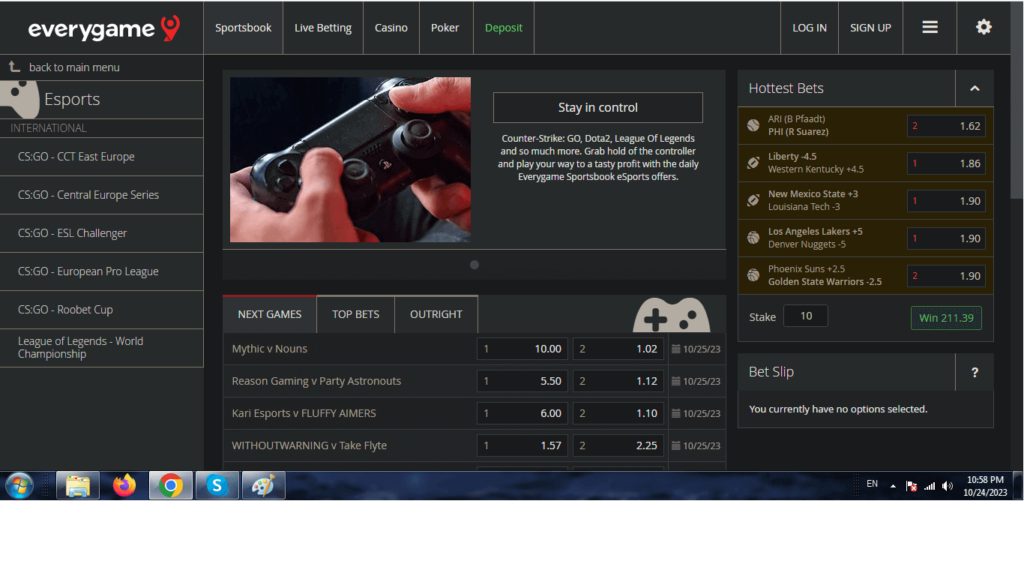This screenshot has width=1024, height=576.
Task: Open the settings gear icon
Action: coord(984,27)
